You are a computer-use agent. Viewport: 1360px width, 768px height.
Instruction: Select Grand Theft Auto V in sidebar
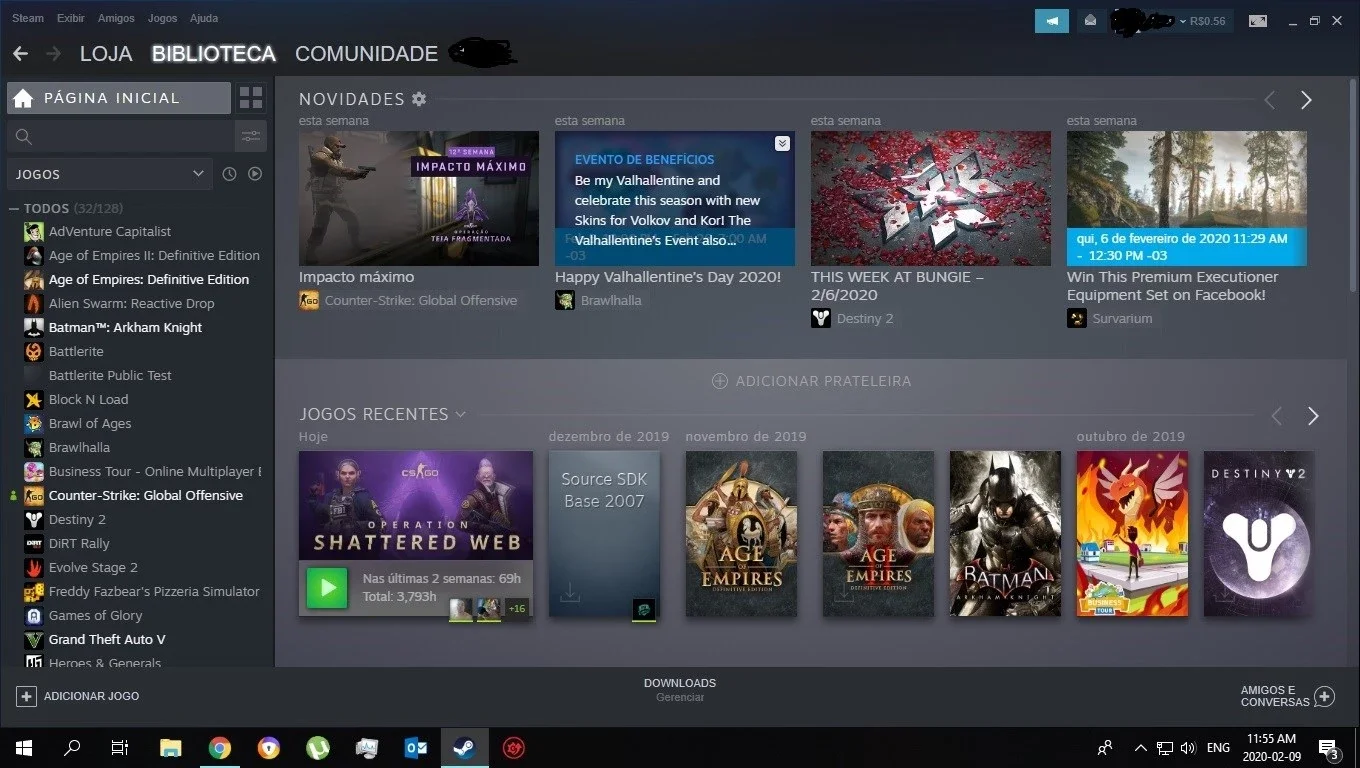tap(107, 639)
